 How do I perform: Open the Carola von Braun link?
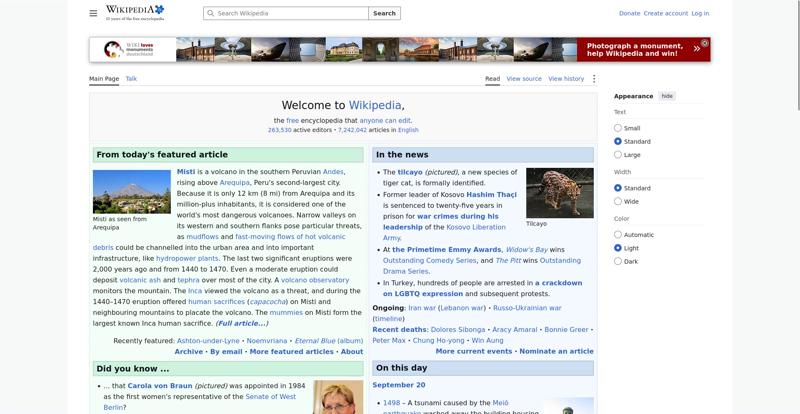[160, 386]
